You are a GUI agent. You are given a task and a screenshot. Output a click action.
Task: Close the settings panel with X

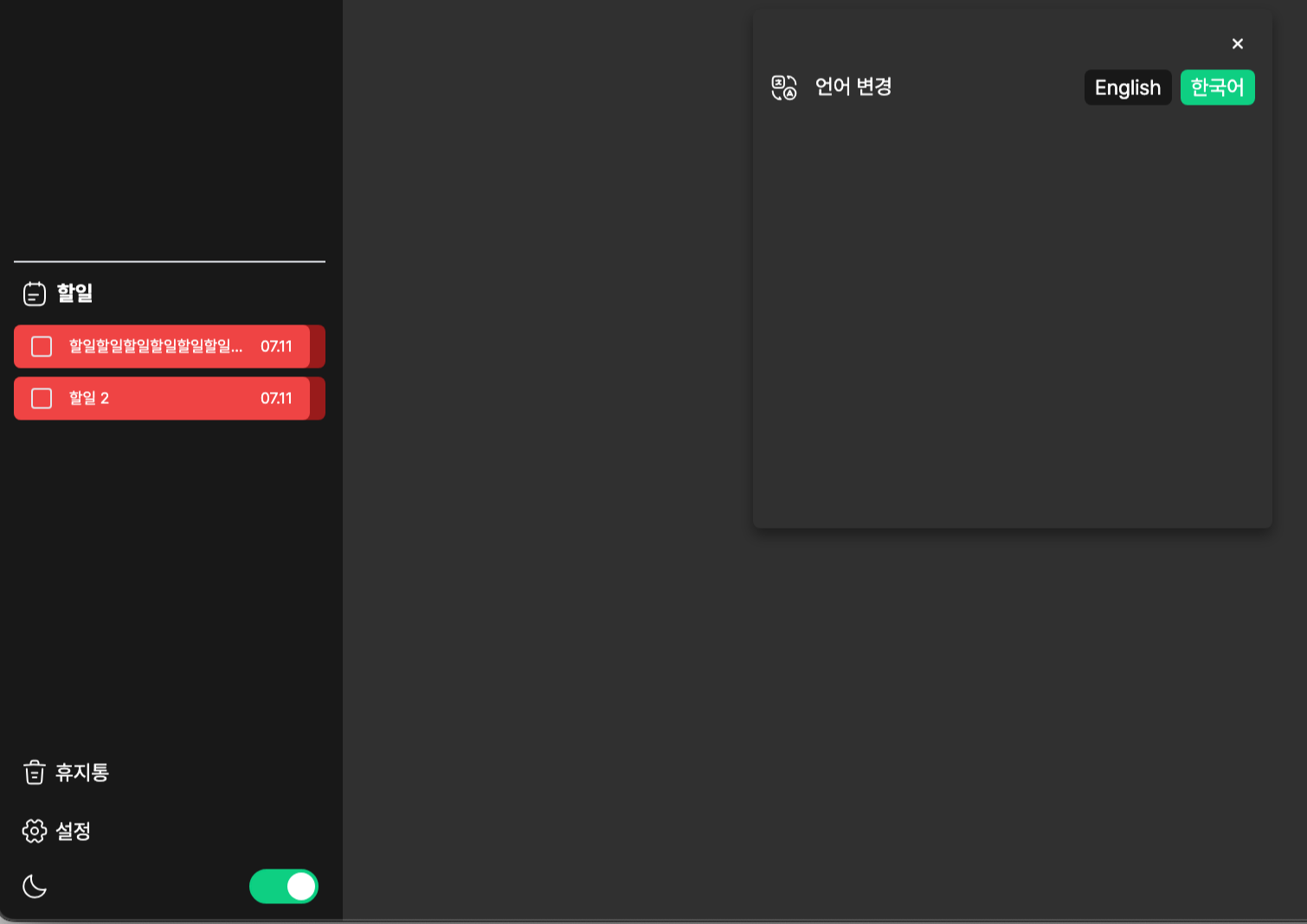[1238, 43]
